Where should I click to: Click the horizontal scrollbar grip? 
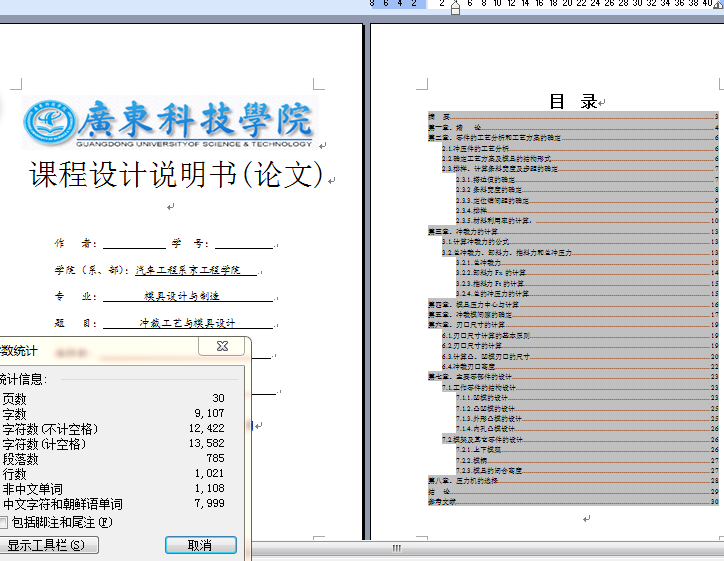(397, 548)
